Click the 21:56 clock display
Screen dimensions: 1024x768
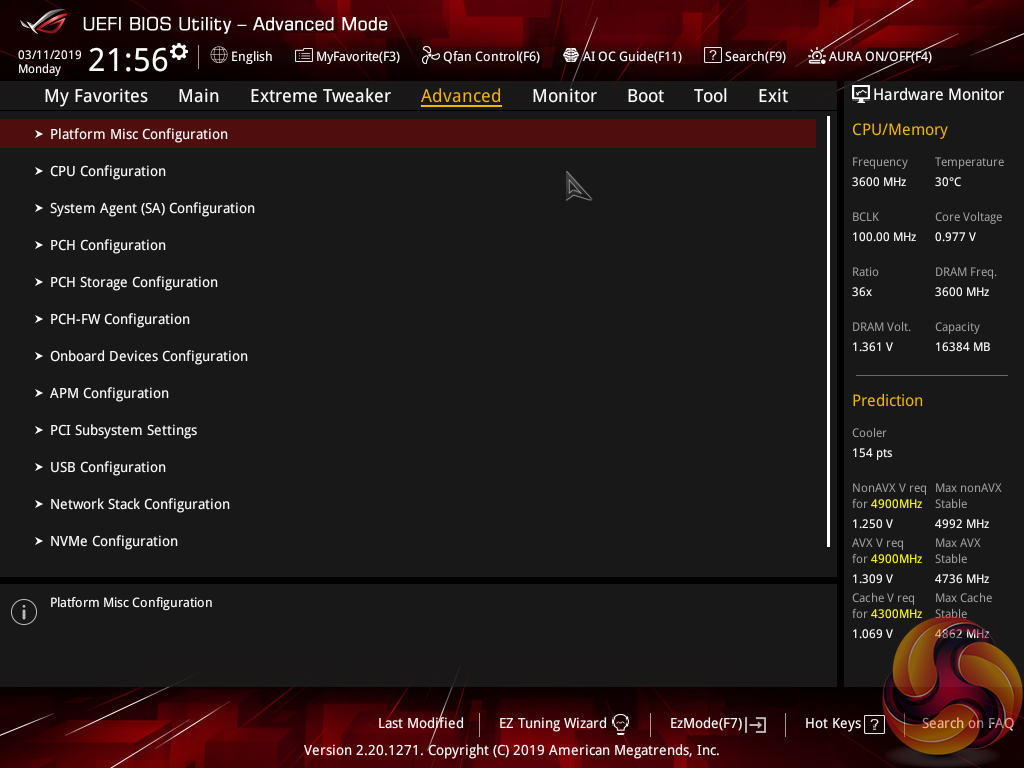click(128, 60)
